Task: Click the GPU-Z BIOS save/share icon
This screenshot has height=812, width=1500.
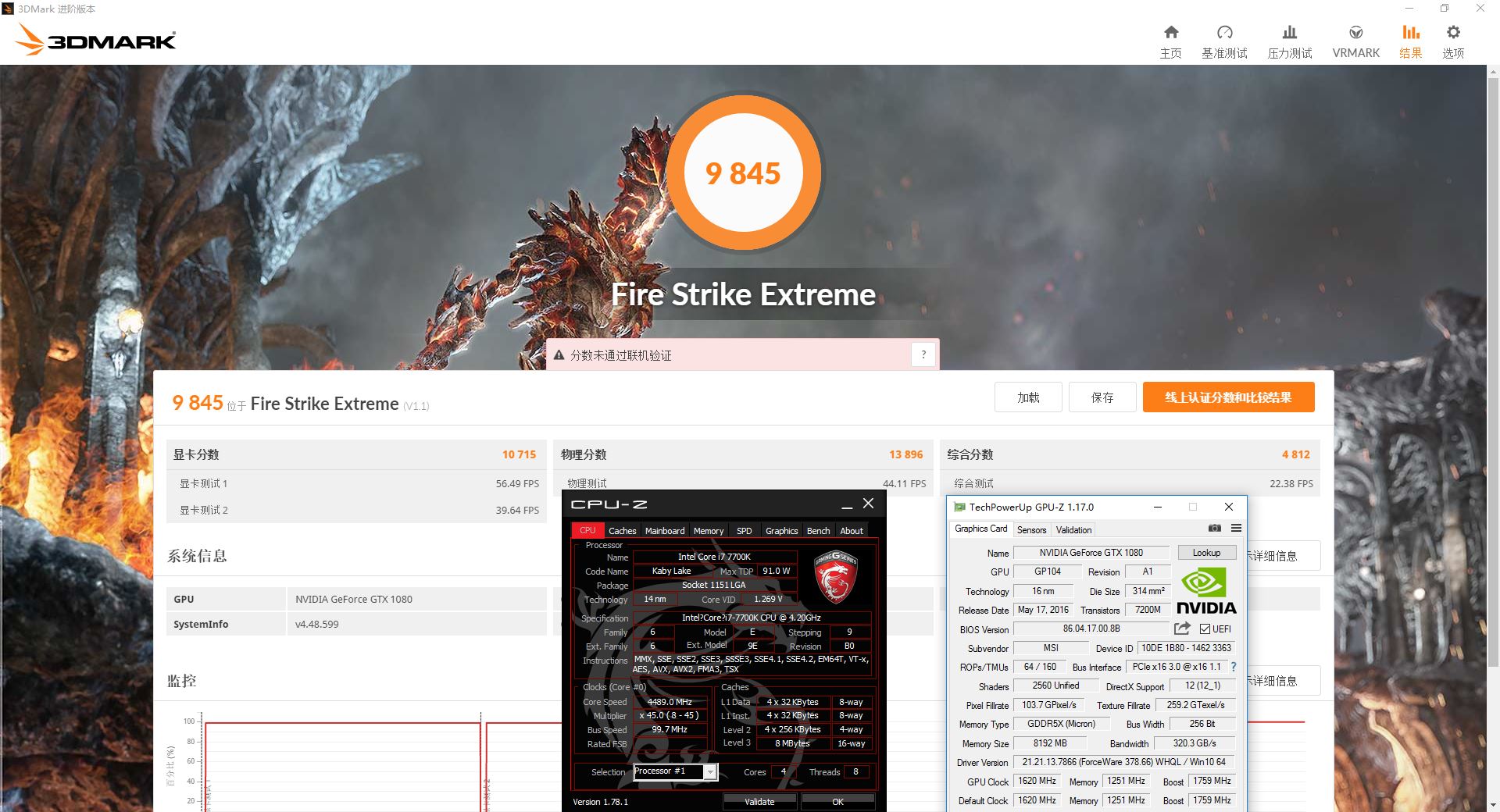Action: tap(1182, 629)
